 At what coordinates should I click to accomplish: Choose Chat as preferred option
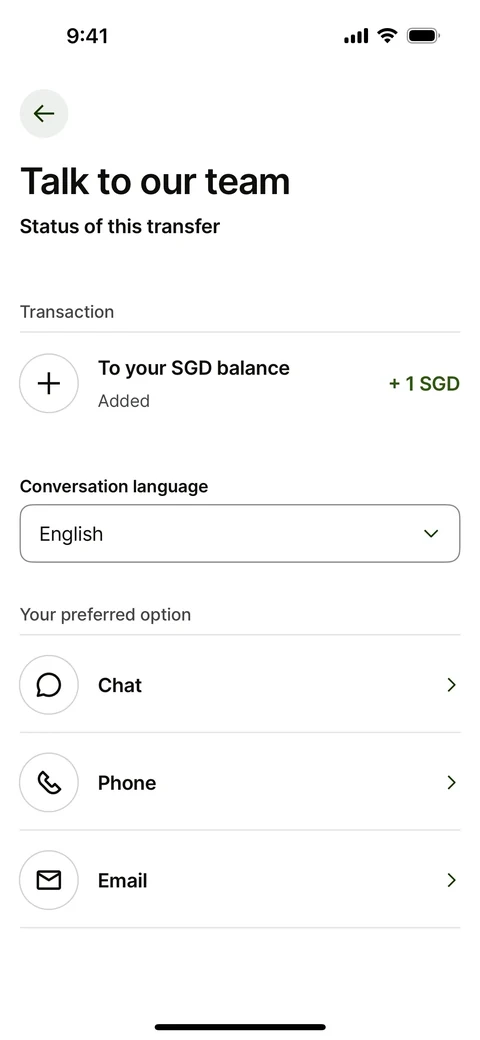tap(240, 684)
